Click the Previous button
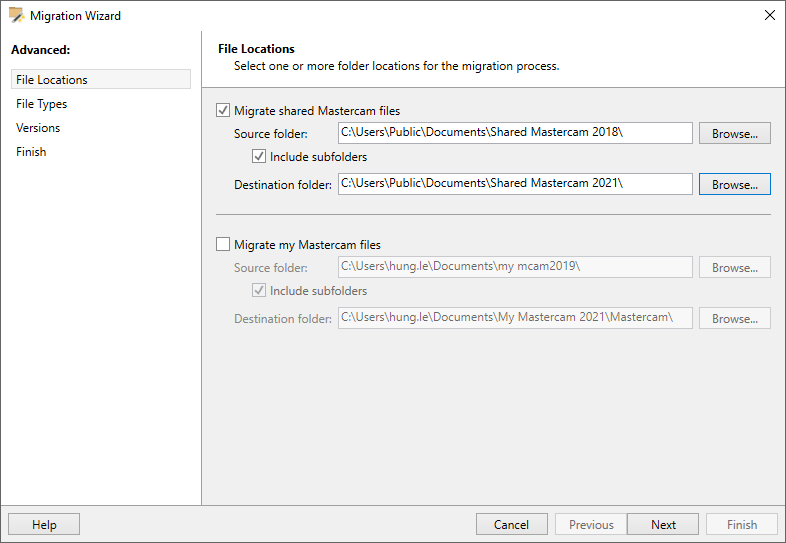The image size is (786, 543). pyautogui.click(x=591, y=524)
